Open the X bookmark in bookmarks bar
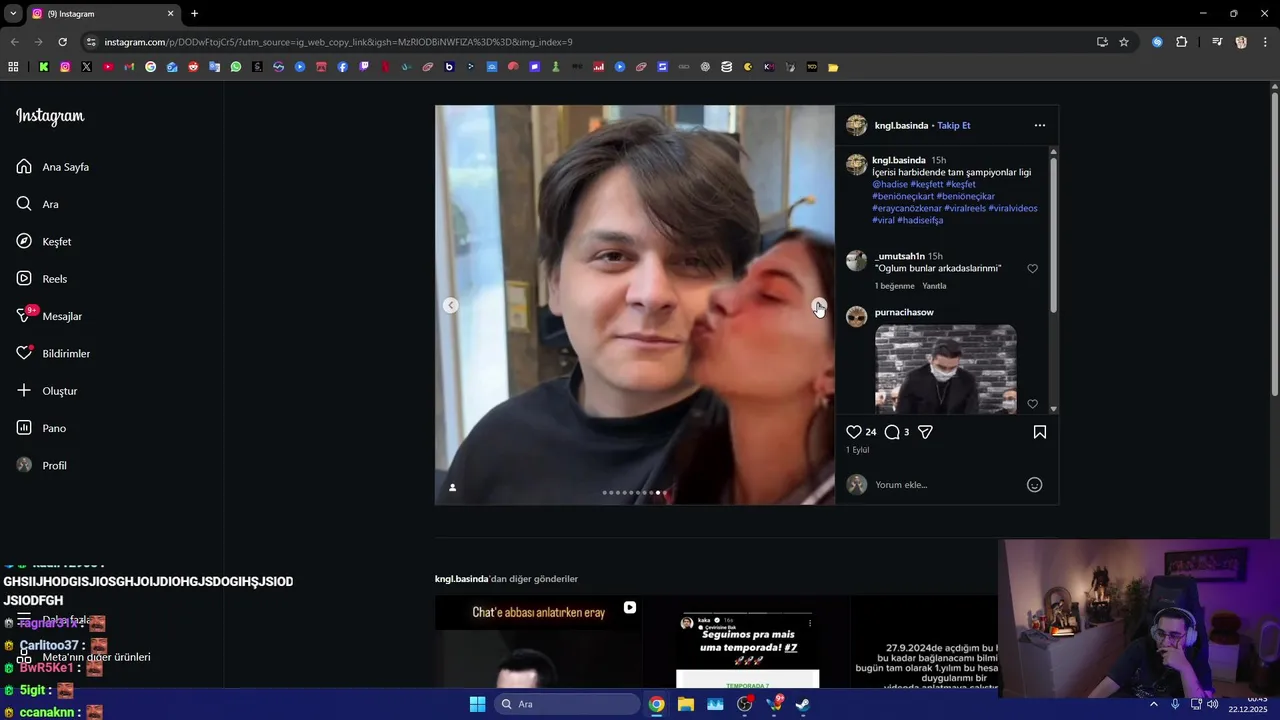 pyautogui.click(x=87, y=67)
